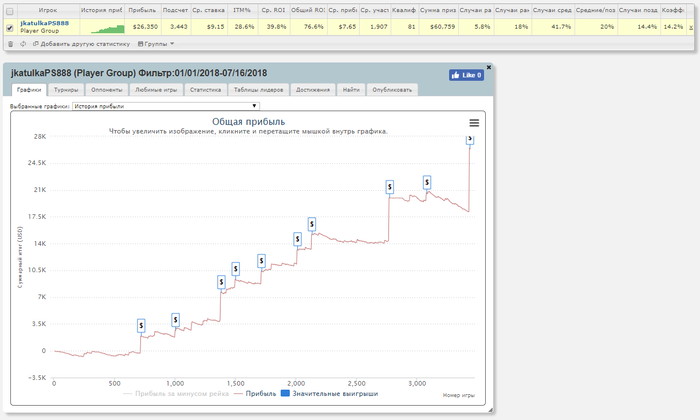The width and height of the screenshot is (700, 420).
Task: Sort by the 'ITM%' column header
Action: (242, 10)
